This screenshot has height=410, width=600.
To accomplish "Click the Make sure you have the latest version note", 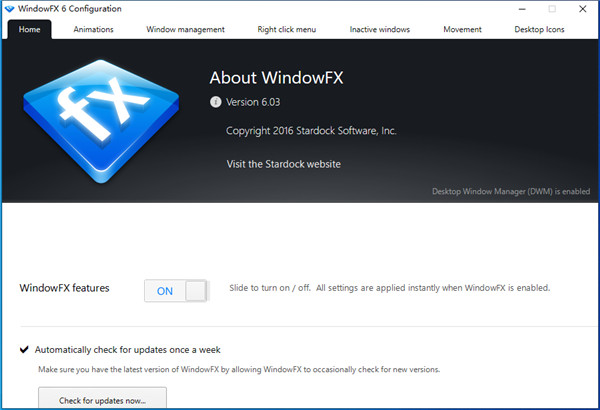I will pos(239,369).
